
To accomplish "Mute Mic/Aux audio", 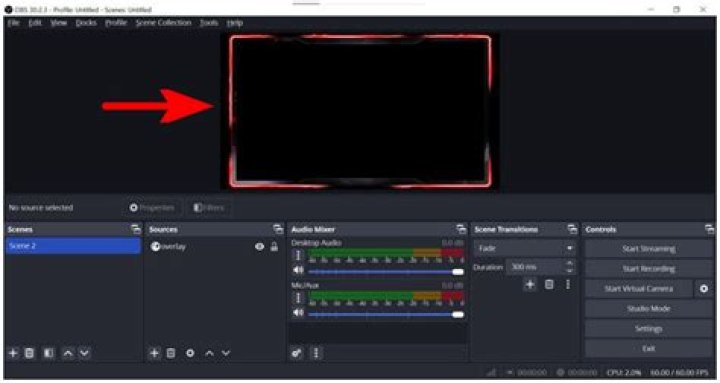I will [298, 313].
